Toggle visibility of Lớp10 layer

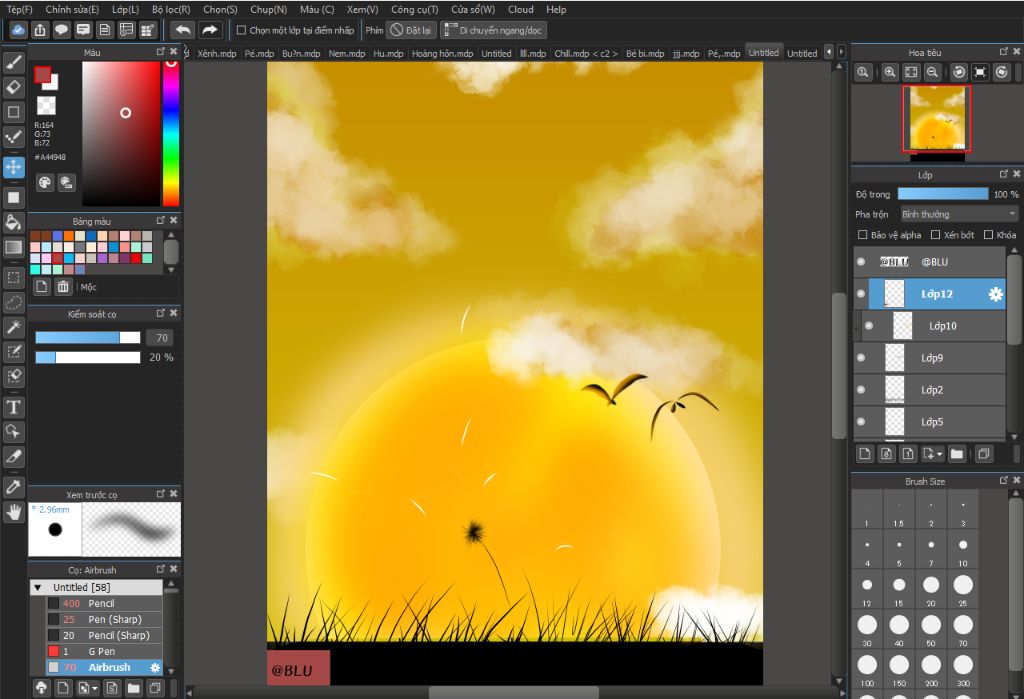click(869, 325)
